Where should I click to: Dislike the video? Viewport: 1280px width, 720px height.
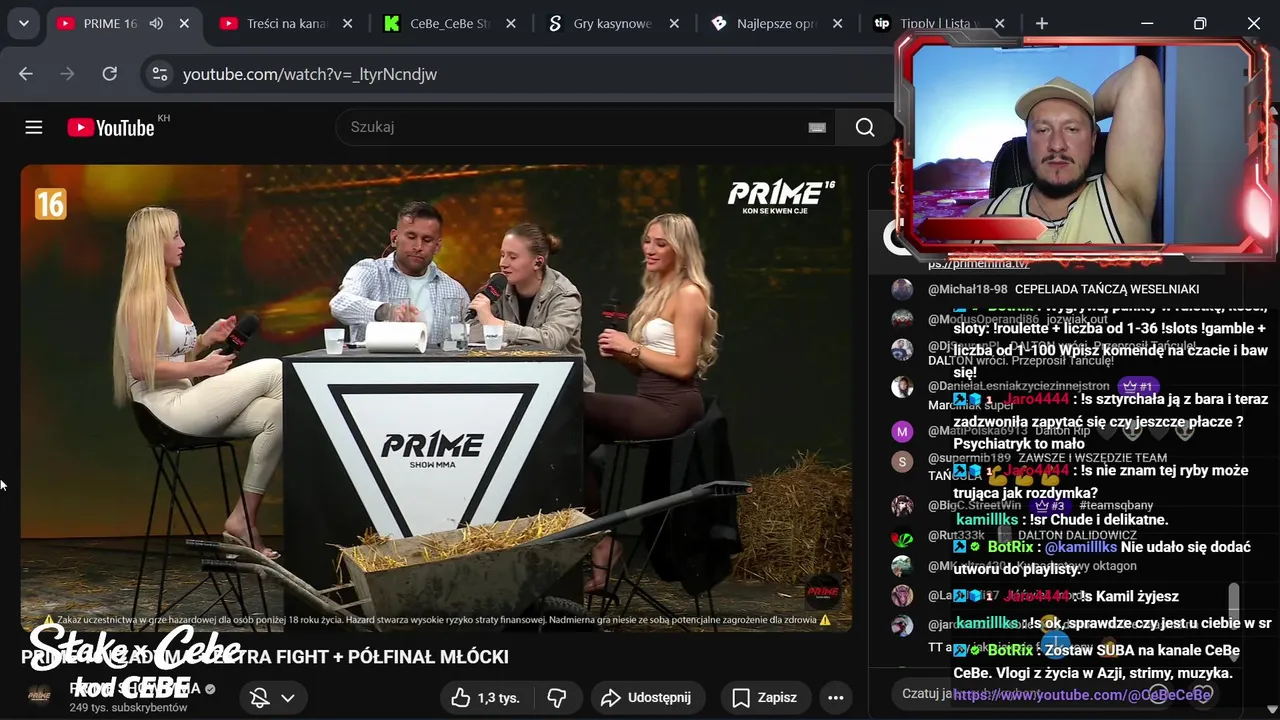(x=558, y=698)
